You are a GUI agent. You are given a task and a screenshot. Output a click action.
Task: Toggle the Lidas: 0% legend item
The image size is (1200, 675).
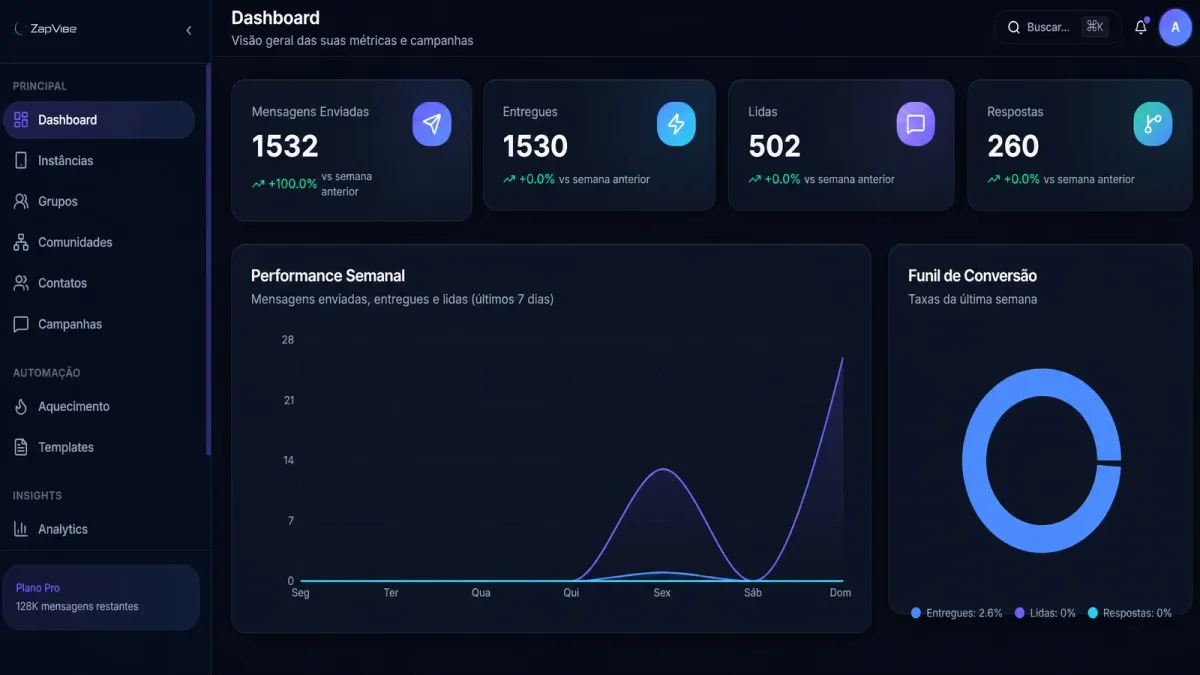(1045, 613)
